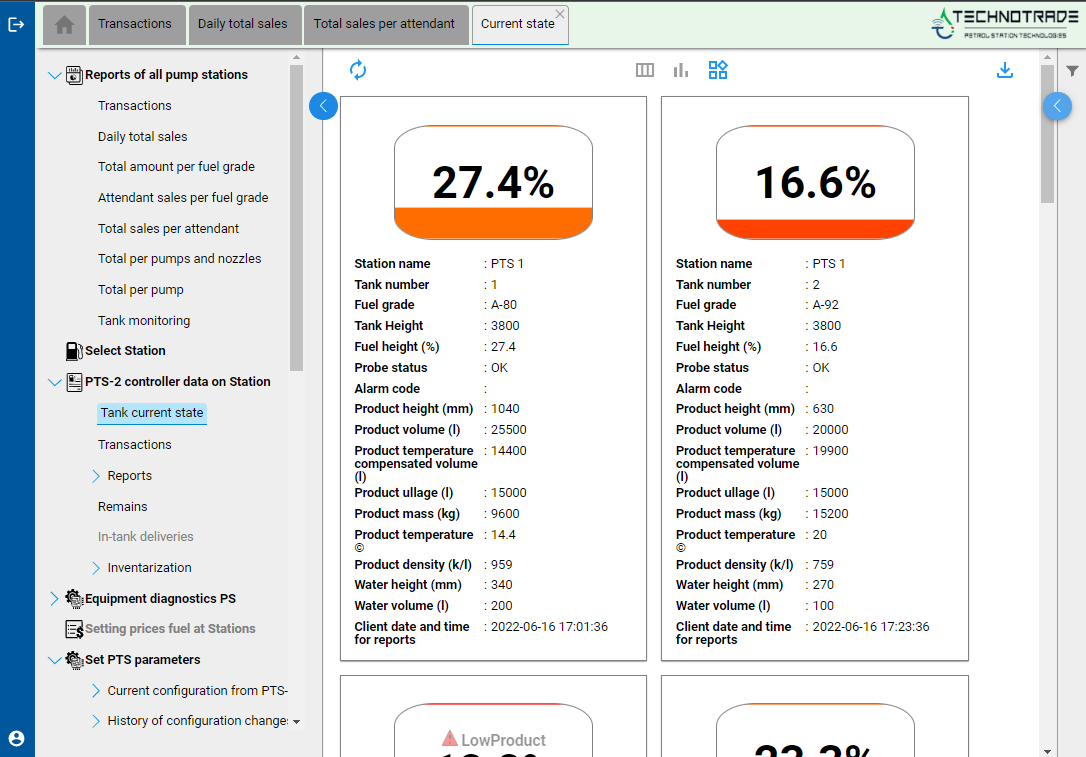1086x757 pixels.
Task: Click the Reports of all pump stations icon
Action: (74, 75)
